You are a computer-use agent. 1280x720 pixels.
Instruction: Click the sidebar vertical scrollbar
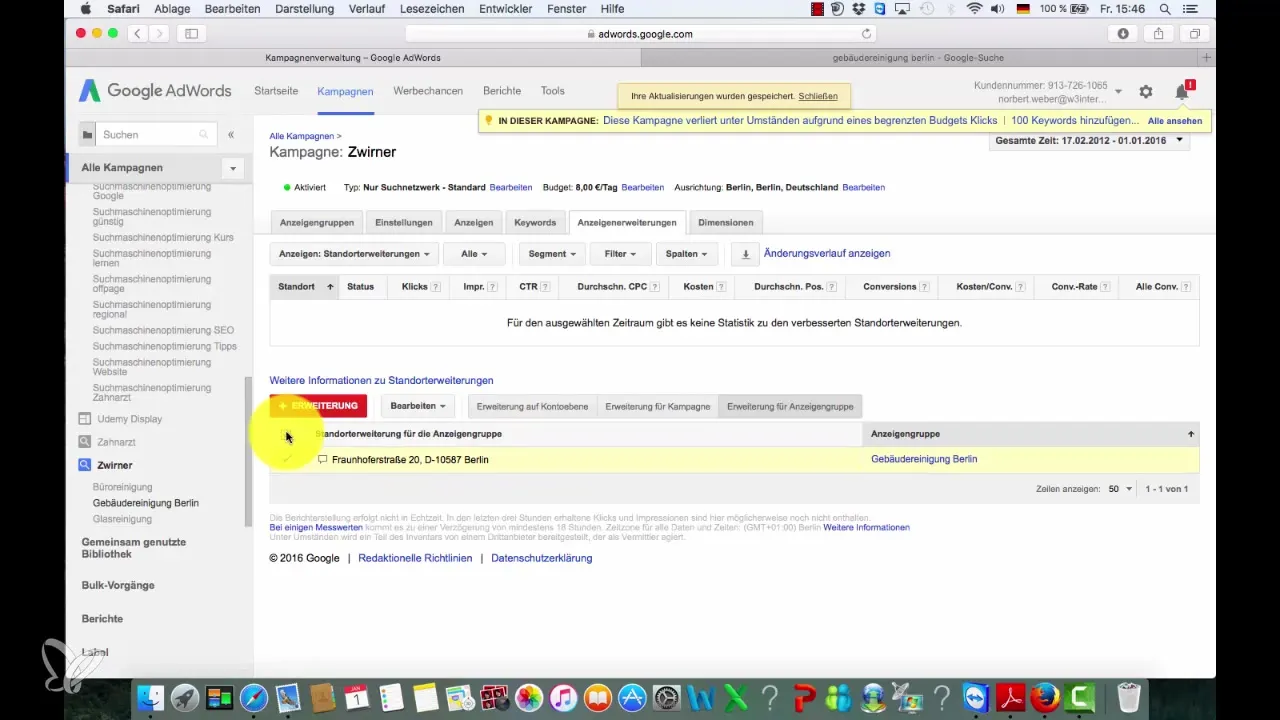(x=248, y=450)
